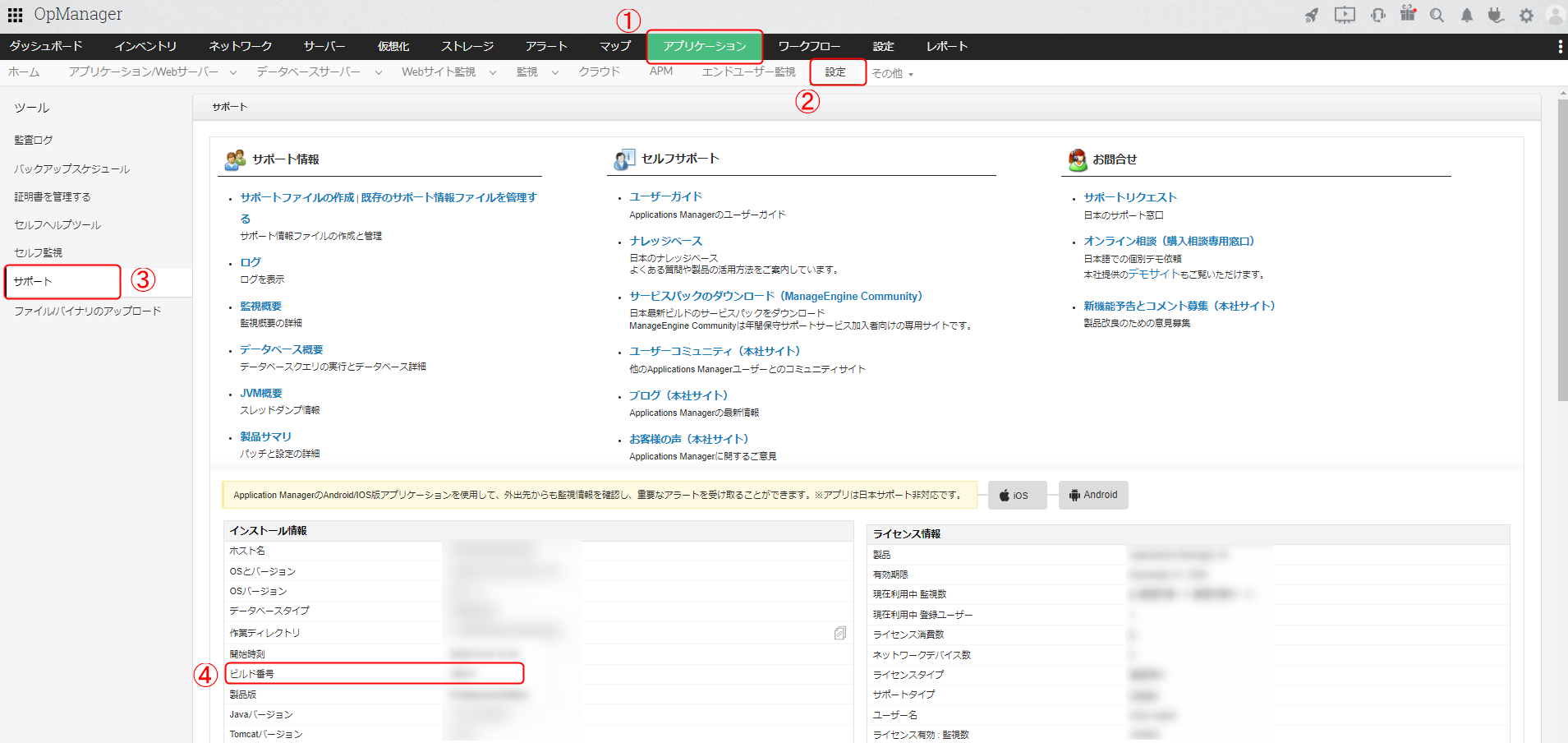Click the iOS app button
The image size is (1568, 743).
click(x=1017, y=495)
